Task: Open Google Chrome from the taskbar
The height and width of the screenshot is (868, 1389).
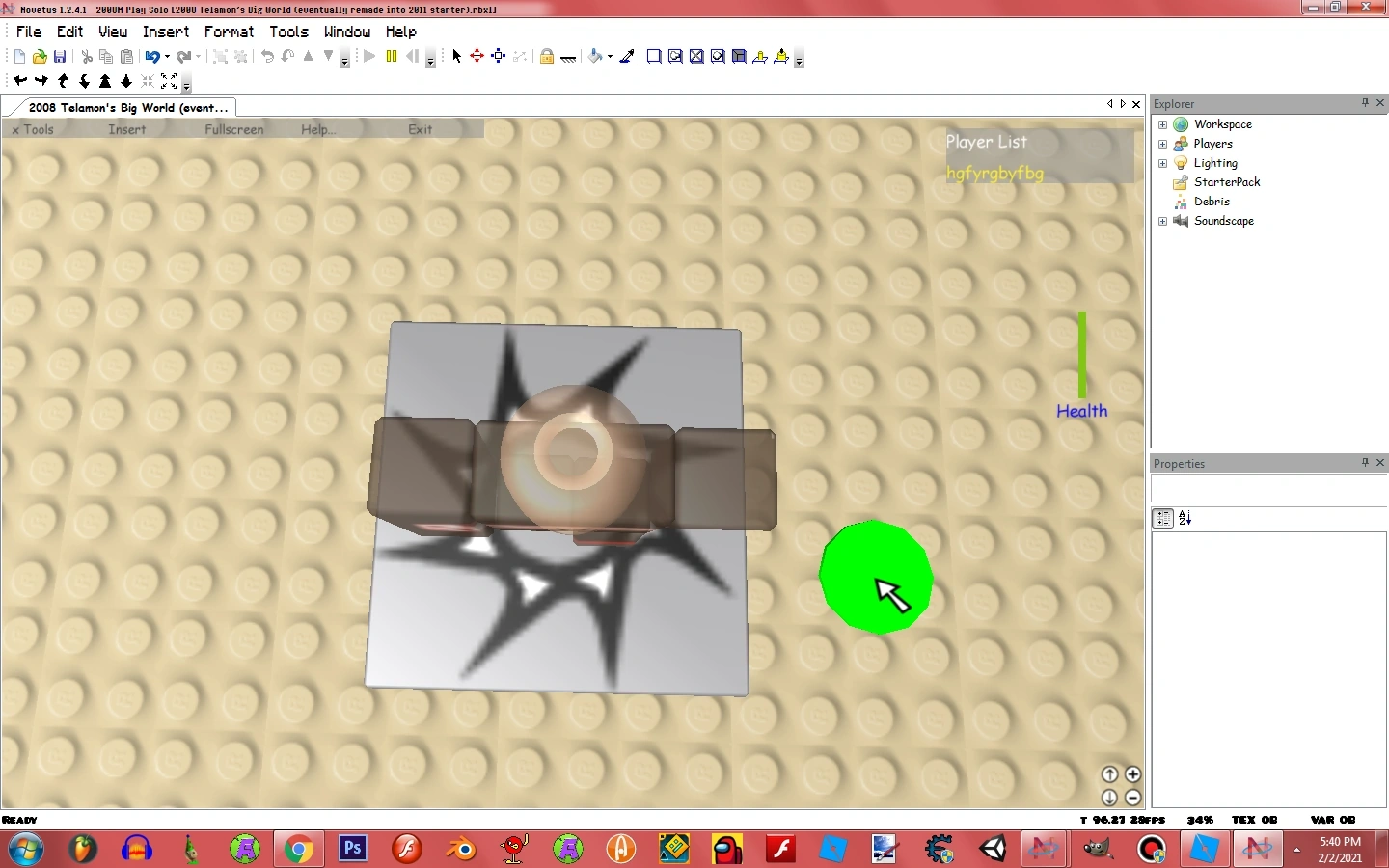Action: click(x=299, y=849)
